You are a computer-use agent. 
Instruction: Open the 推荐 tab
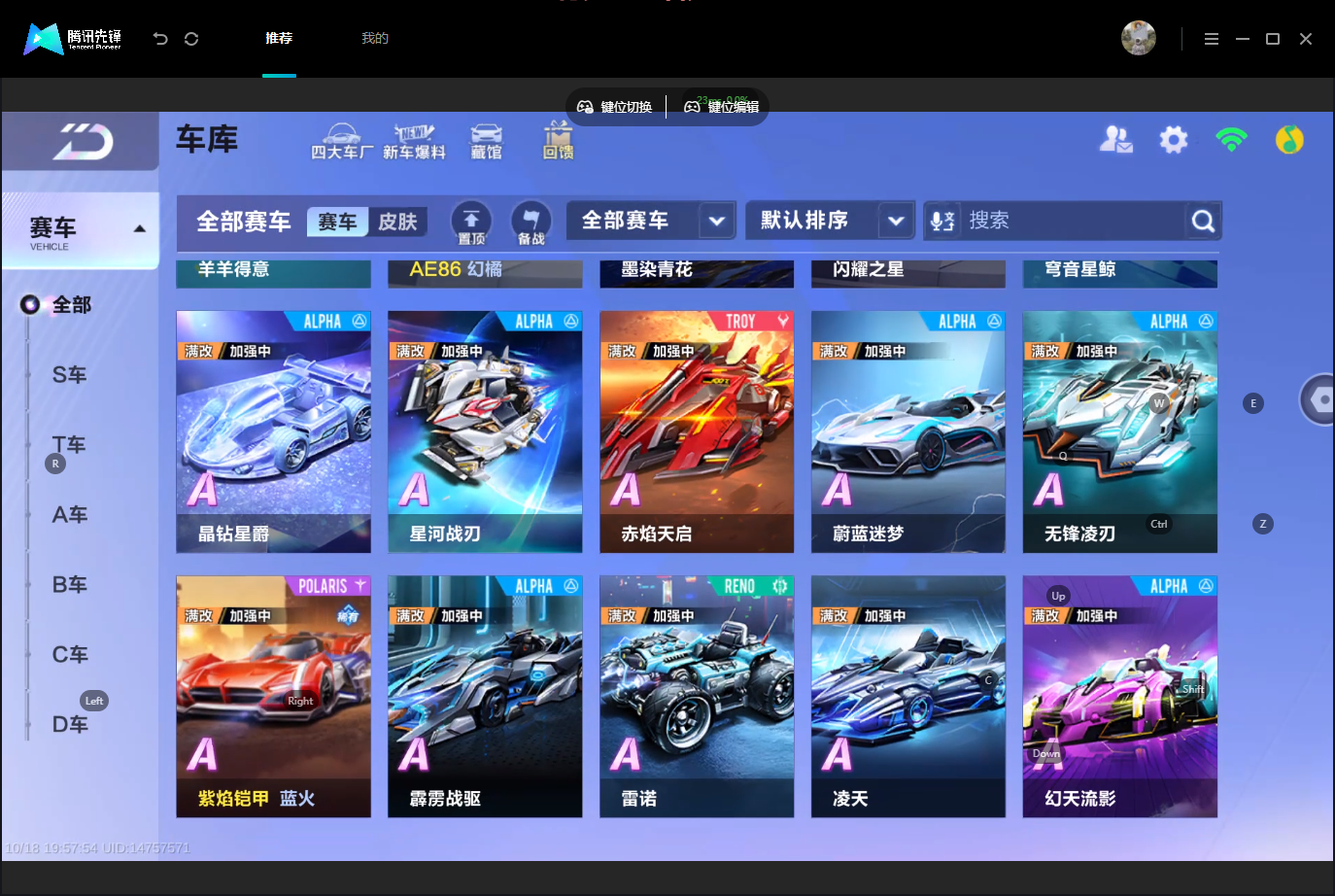coord(279,39)
